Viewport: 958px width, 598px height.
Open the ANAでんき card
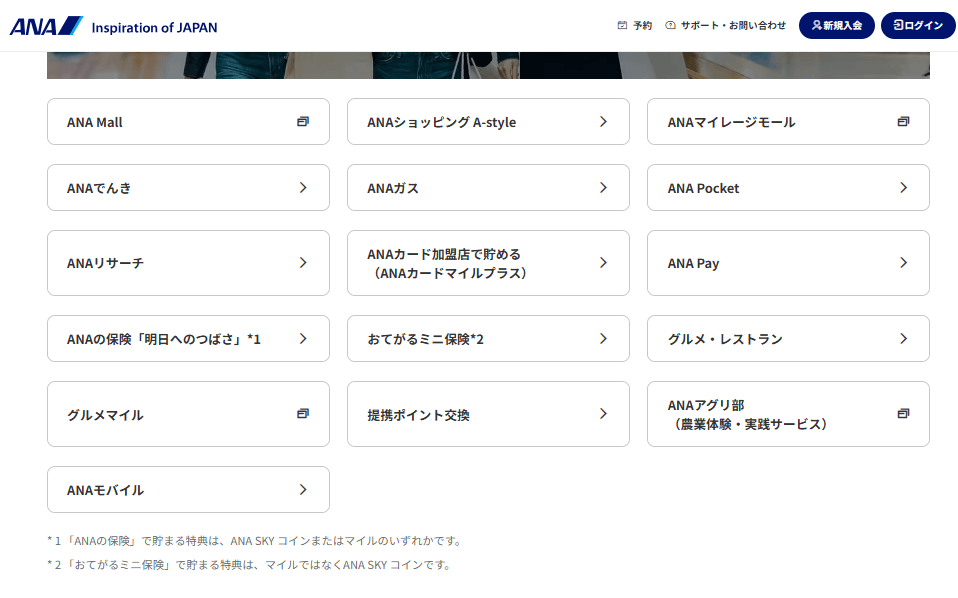point(188,188)
